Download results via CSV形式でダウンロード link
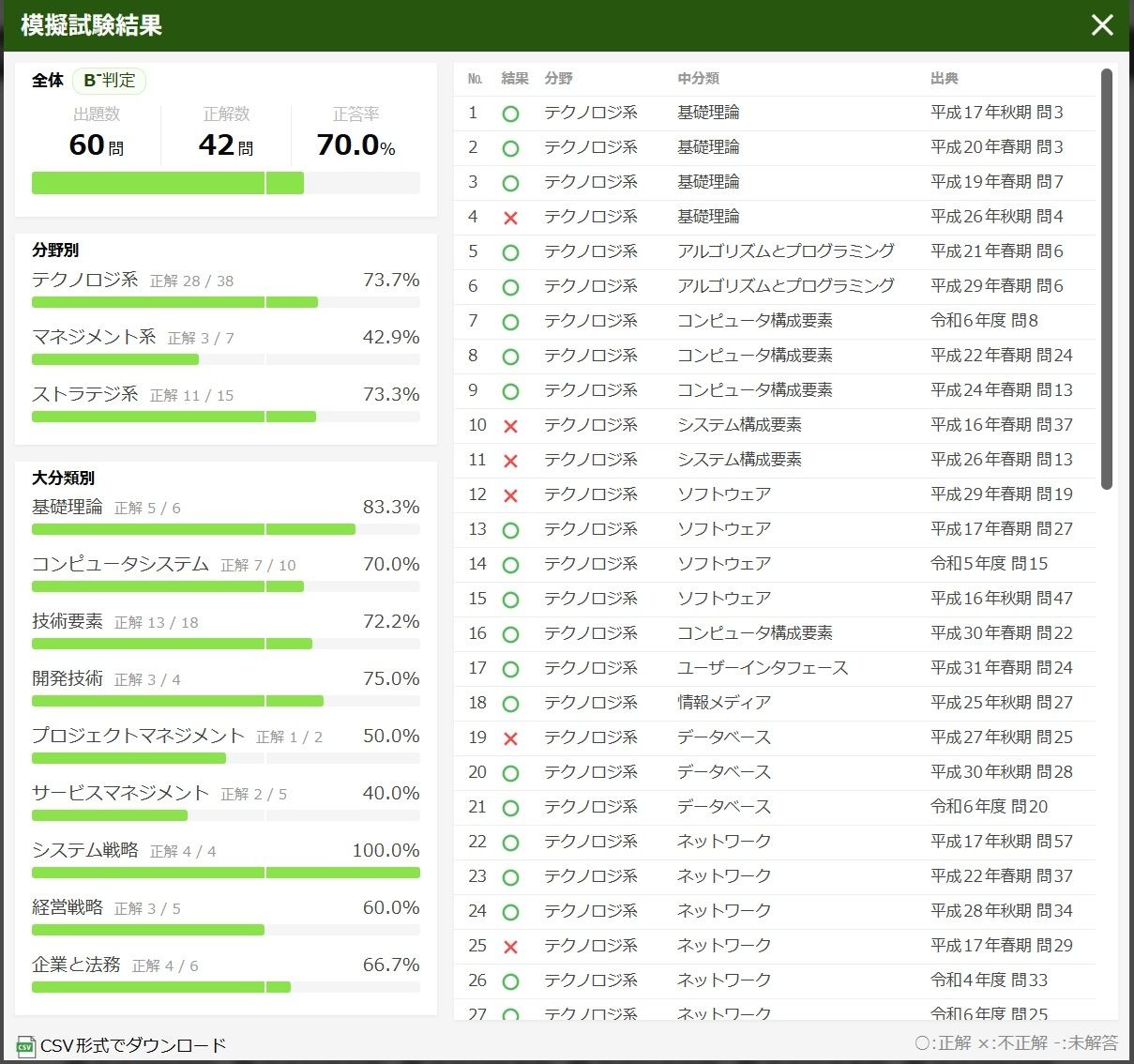Screen dimensions: 1134x1064 click(133, 1045)
